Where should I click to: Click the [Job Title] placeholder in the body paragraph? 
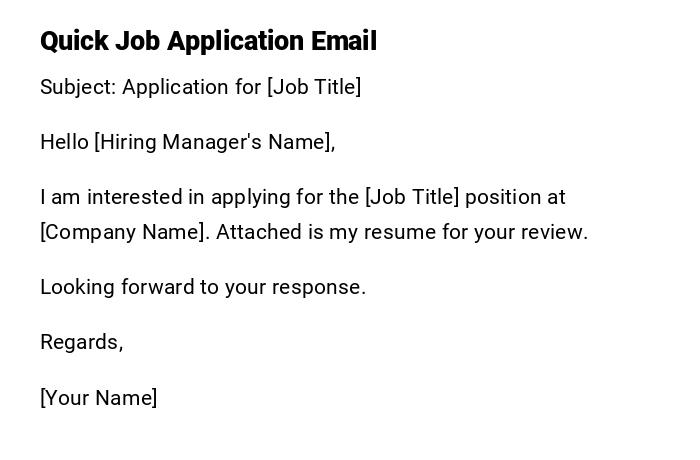point(412,197)
